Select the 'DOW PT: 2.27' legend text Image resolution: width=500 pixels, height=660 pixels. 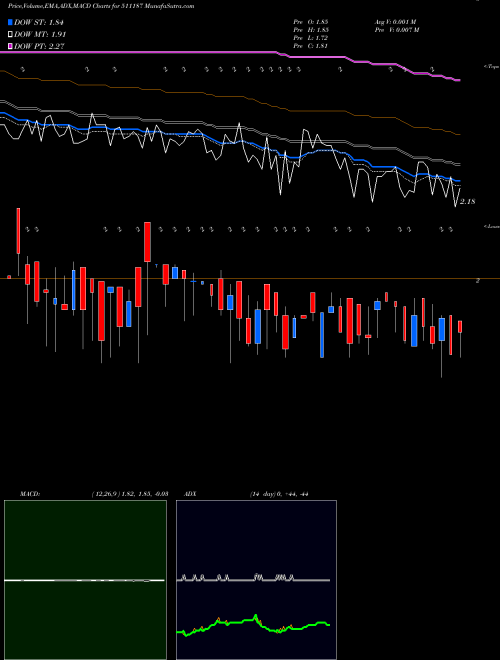(39, 46)
